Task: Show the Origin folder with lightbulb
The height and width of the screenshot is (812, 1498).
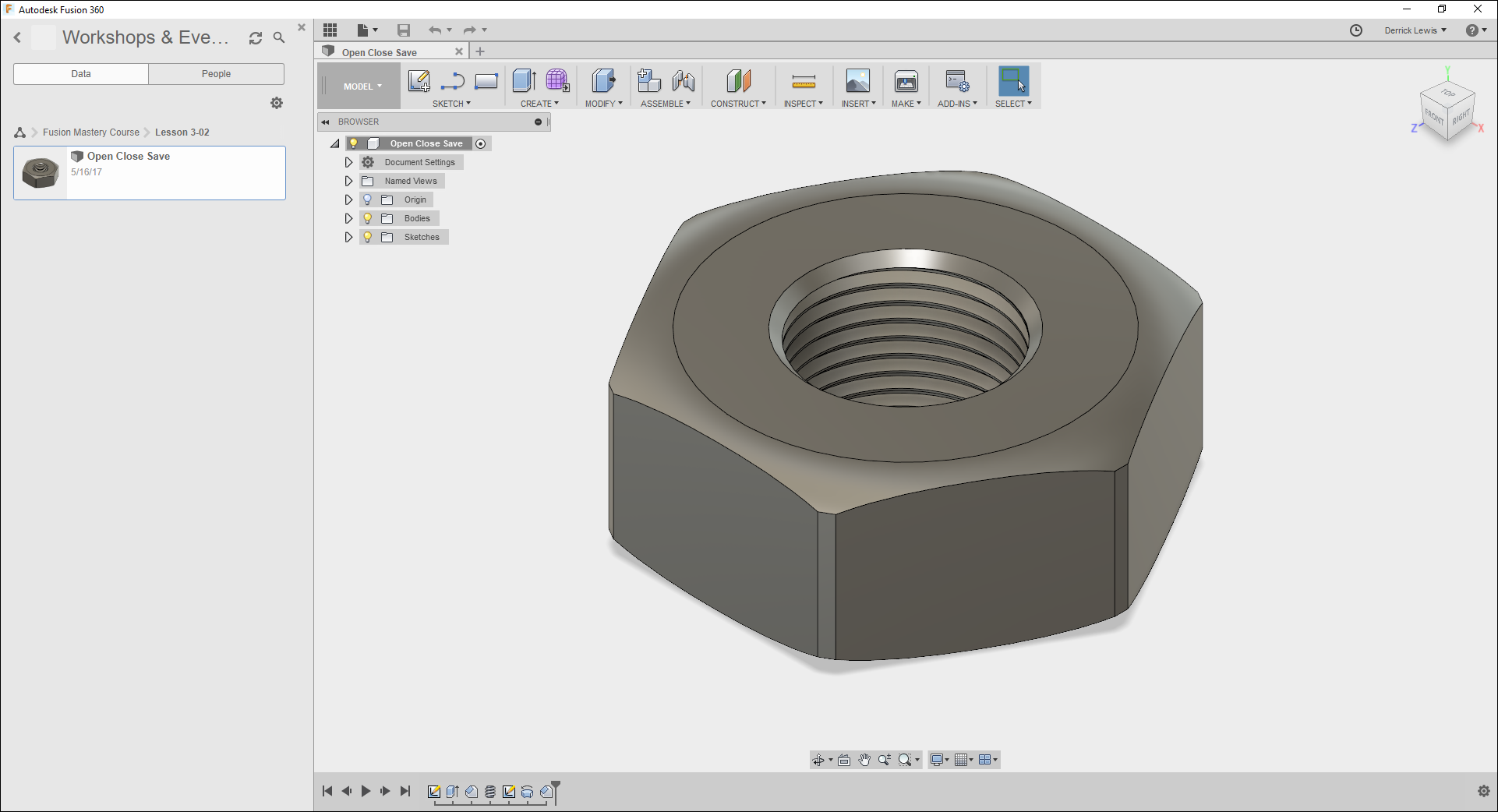Action: 368,200
